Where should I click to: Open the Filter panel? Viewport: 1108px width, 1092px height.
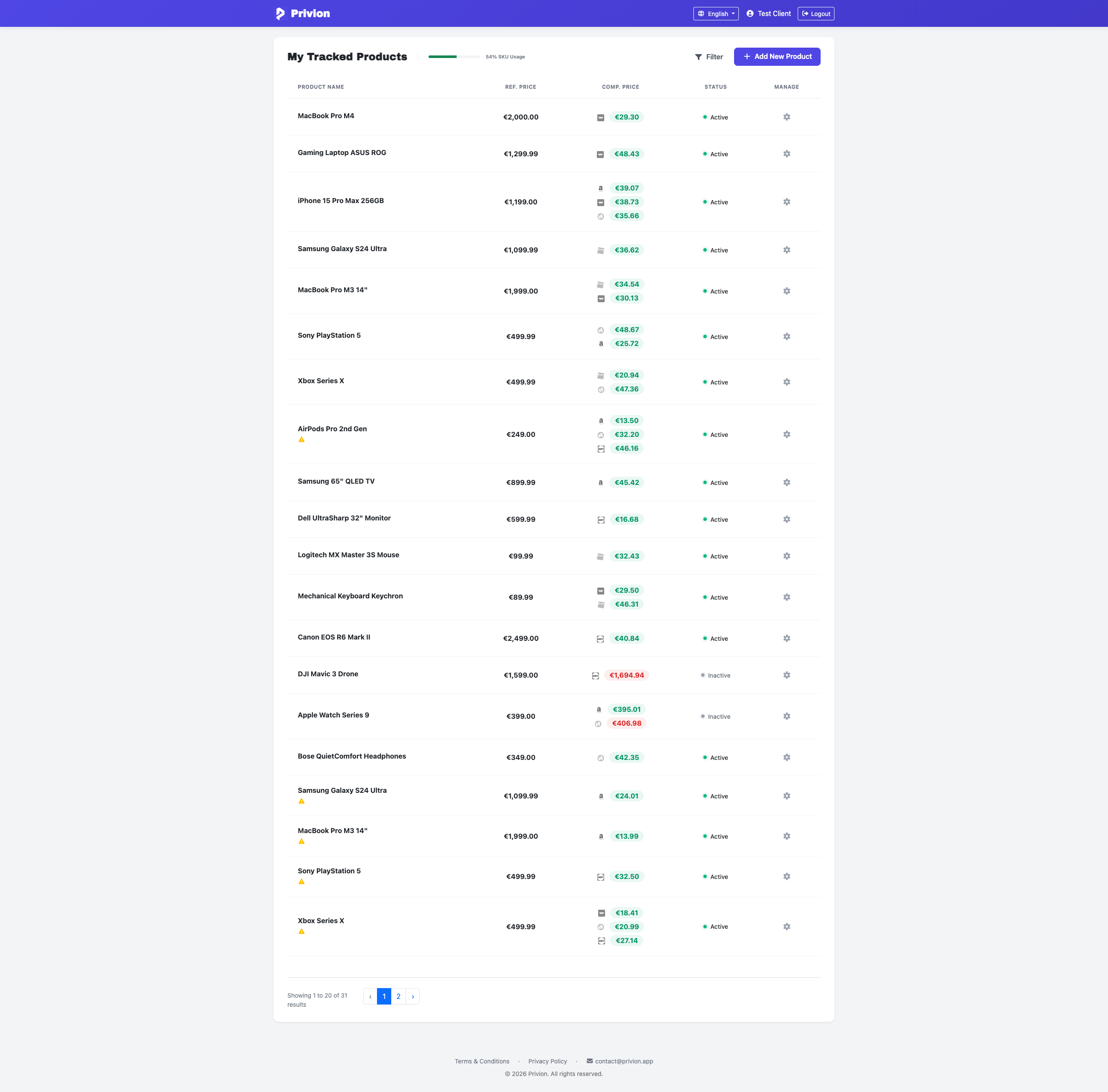pyautogui.click(x=709, y=57)
